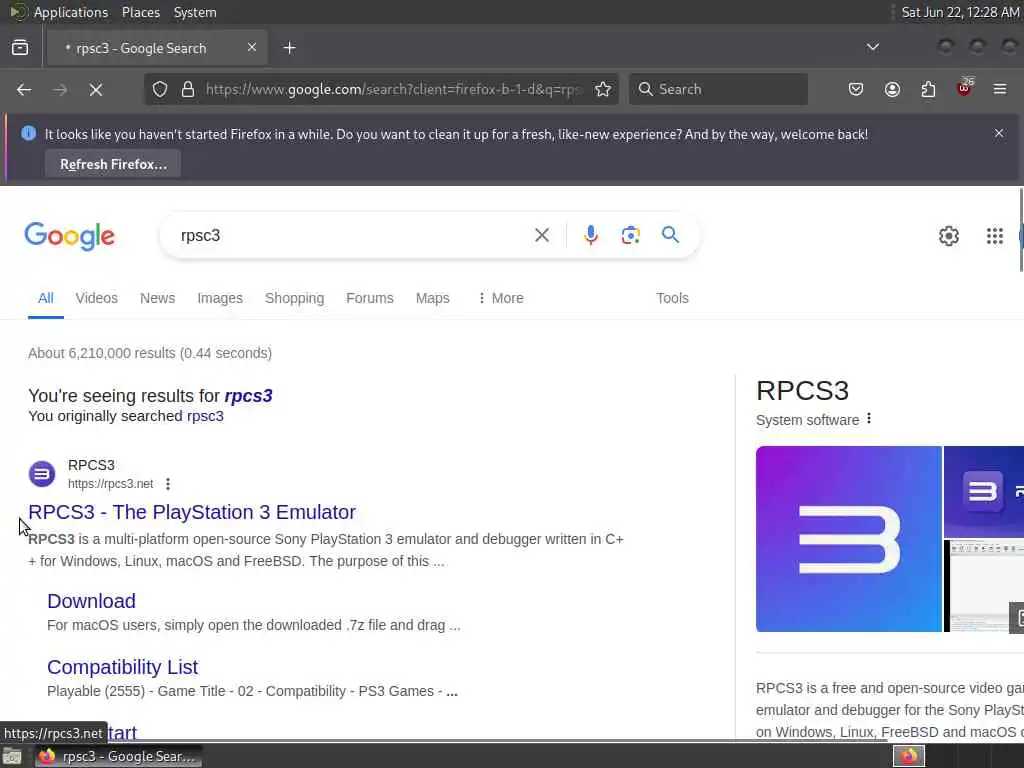Switch to the News results tab

(157, 298)
